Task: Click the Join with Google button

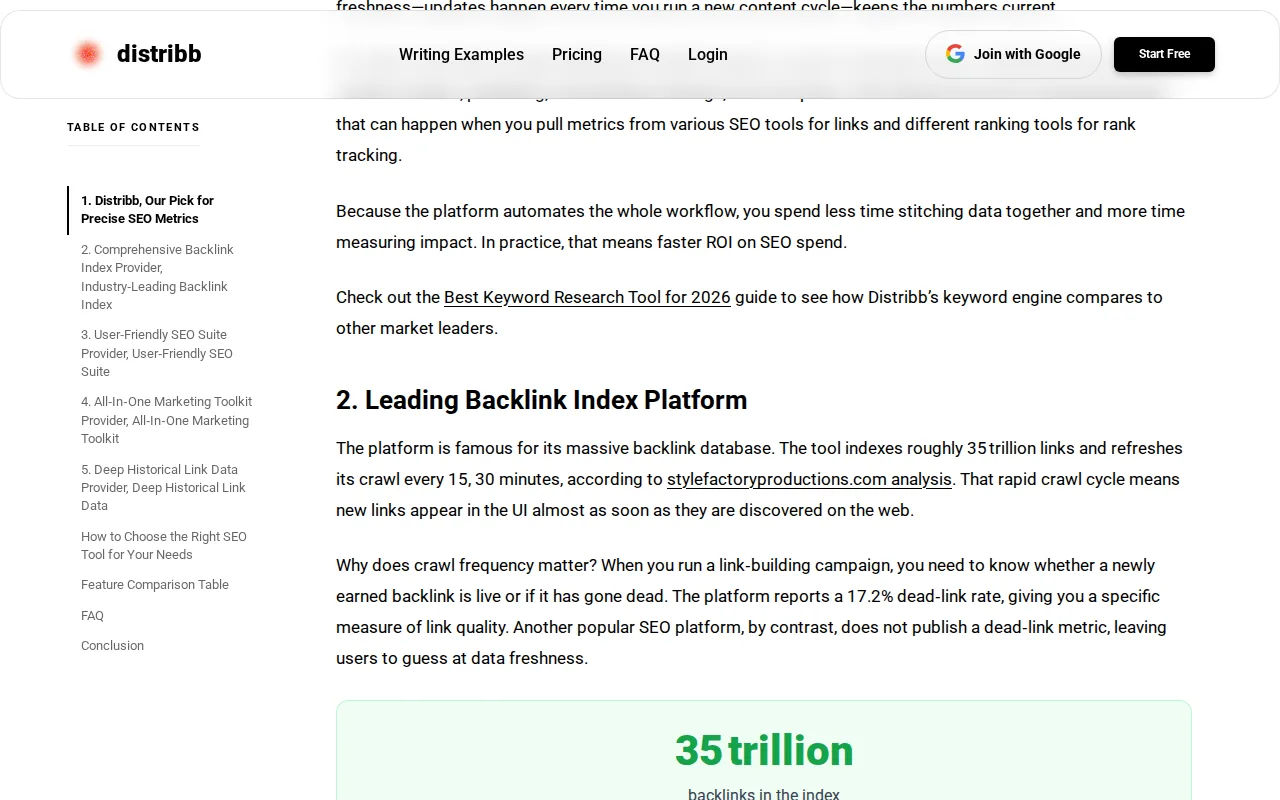Action: [1013, 54]
